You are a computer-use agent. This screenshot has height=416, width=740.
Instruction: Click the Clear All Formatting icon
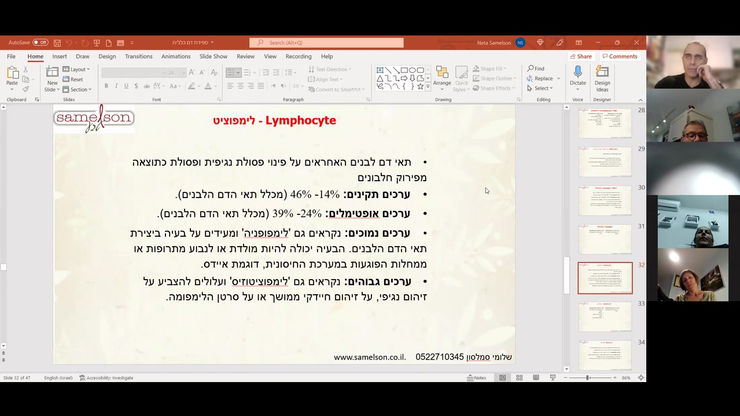(x=214, y=72)
